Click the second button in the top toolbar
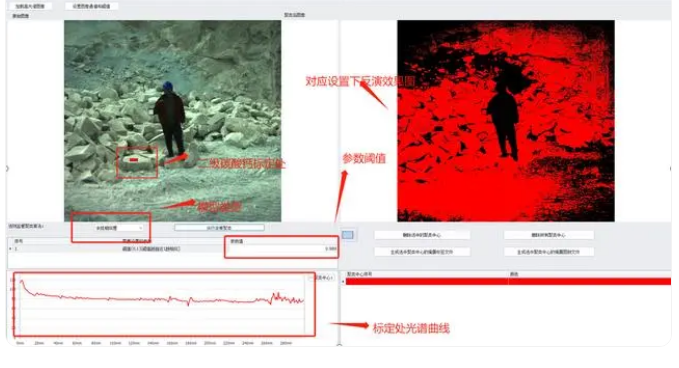This screenshot has height=368, width=679. pyautogui.click(x=91, y=6)
